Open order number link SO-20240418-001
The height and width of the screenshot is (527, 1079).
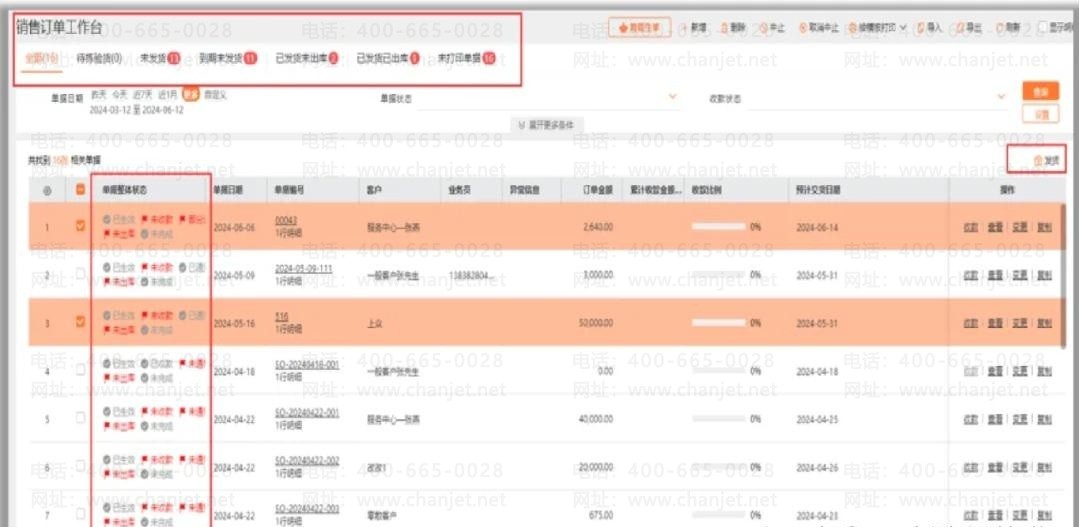point(307,365)
